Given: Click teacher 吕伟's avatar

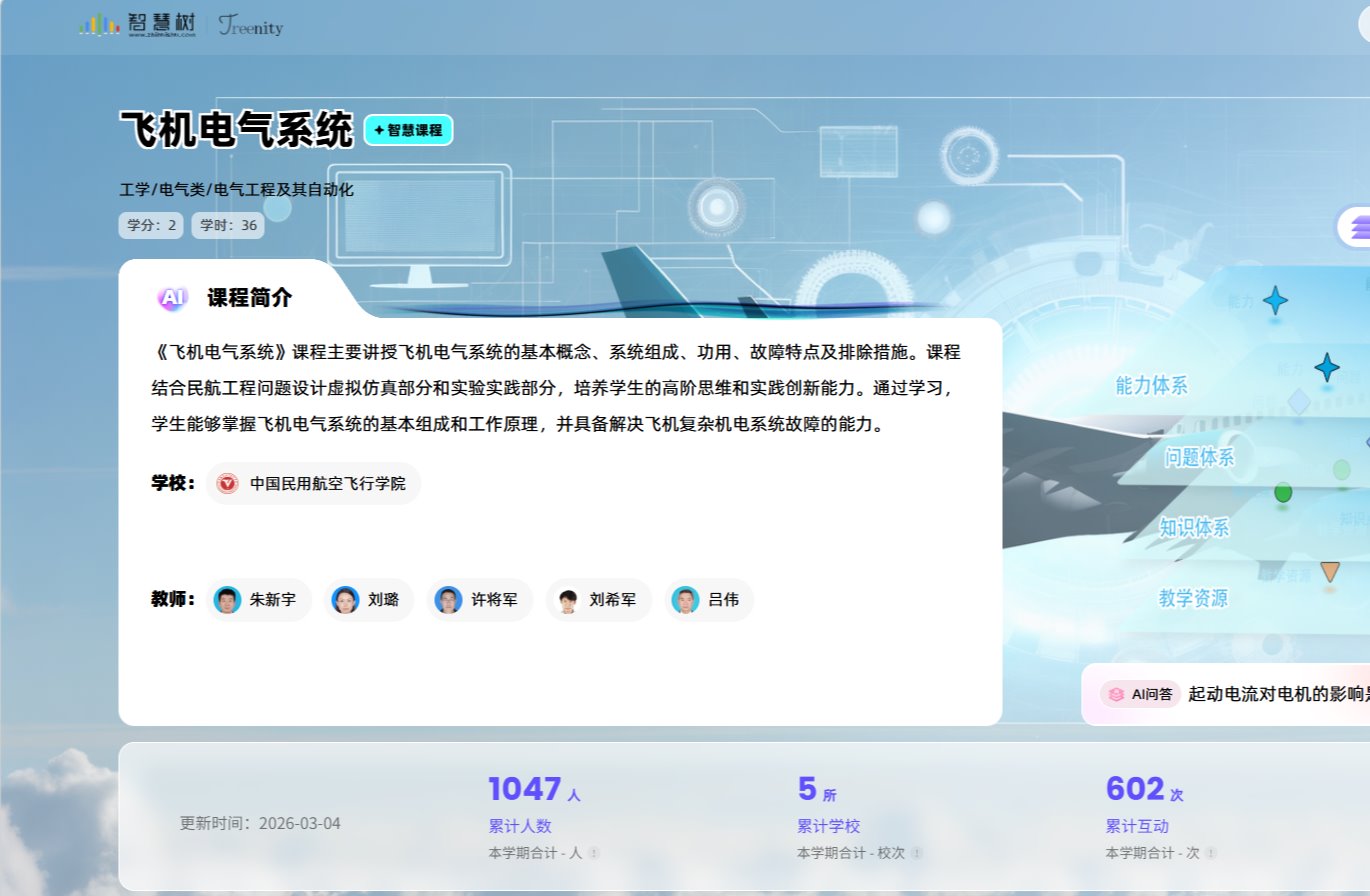Looking at the screenshot, I should (x=685, y=600).
